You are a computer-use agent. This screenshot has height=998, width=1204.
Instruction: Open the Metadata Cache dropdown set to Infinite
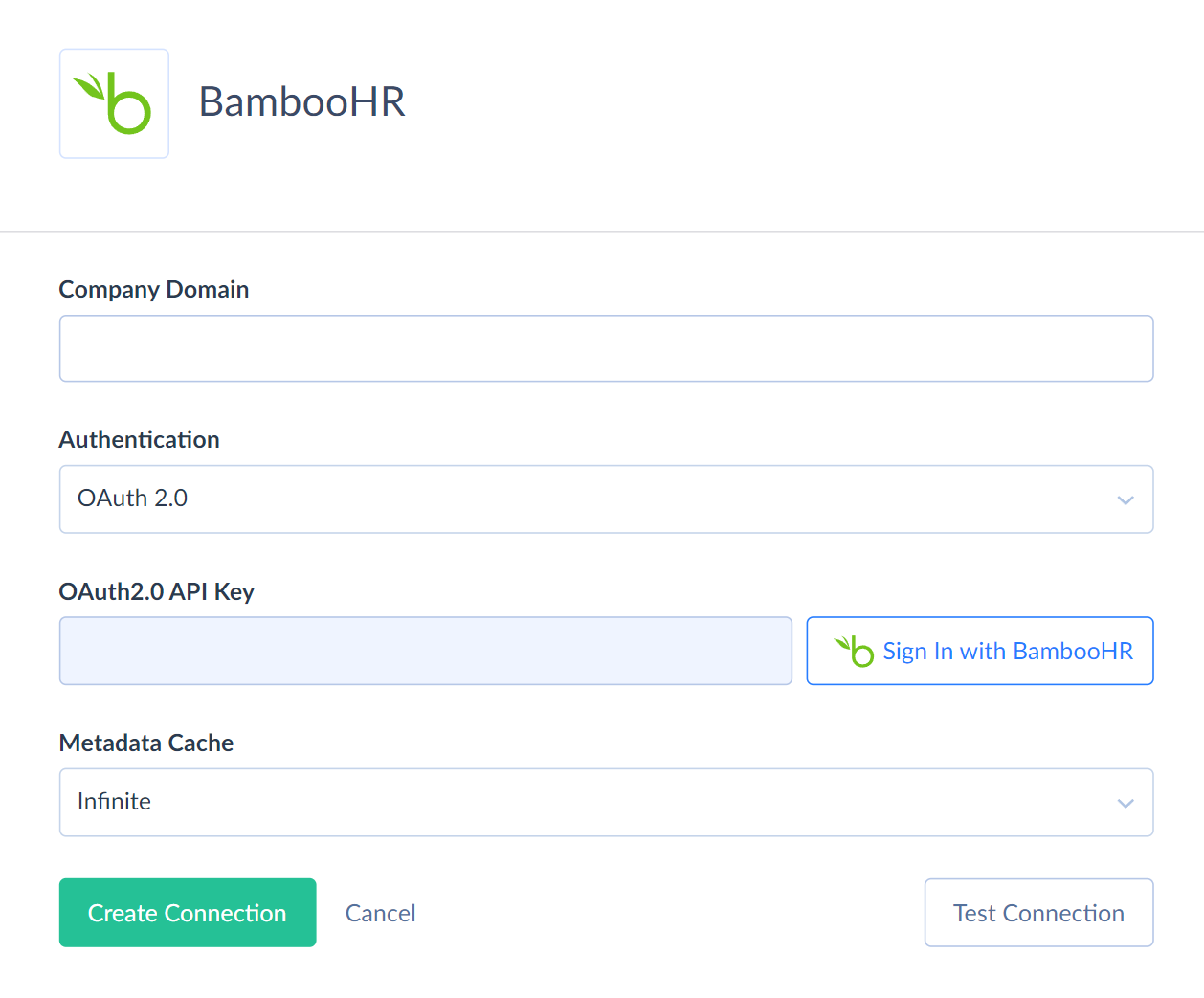606,802
